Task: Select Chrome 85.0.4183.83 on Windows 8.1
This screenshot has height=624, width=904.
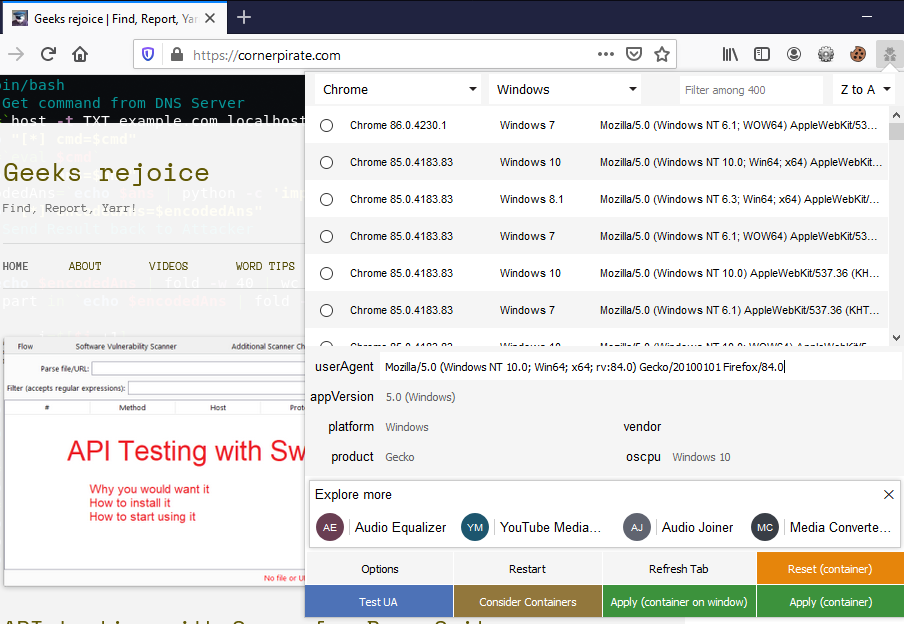Action: point(326,199)
